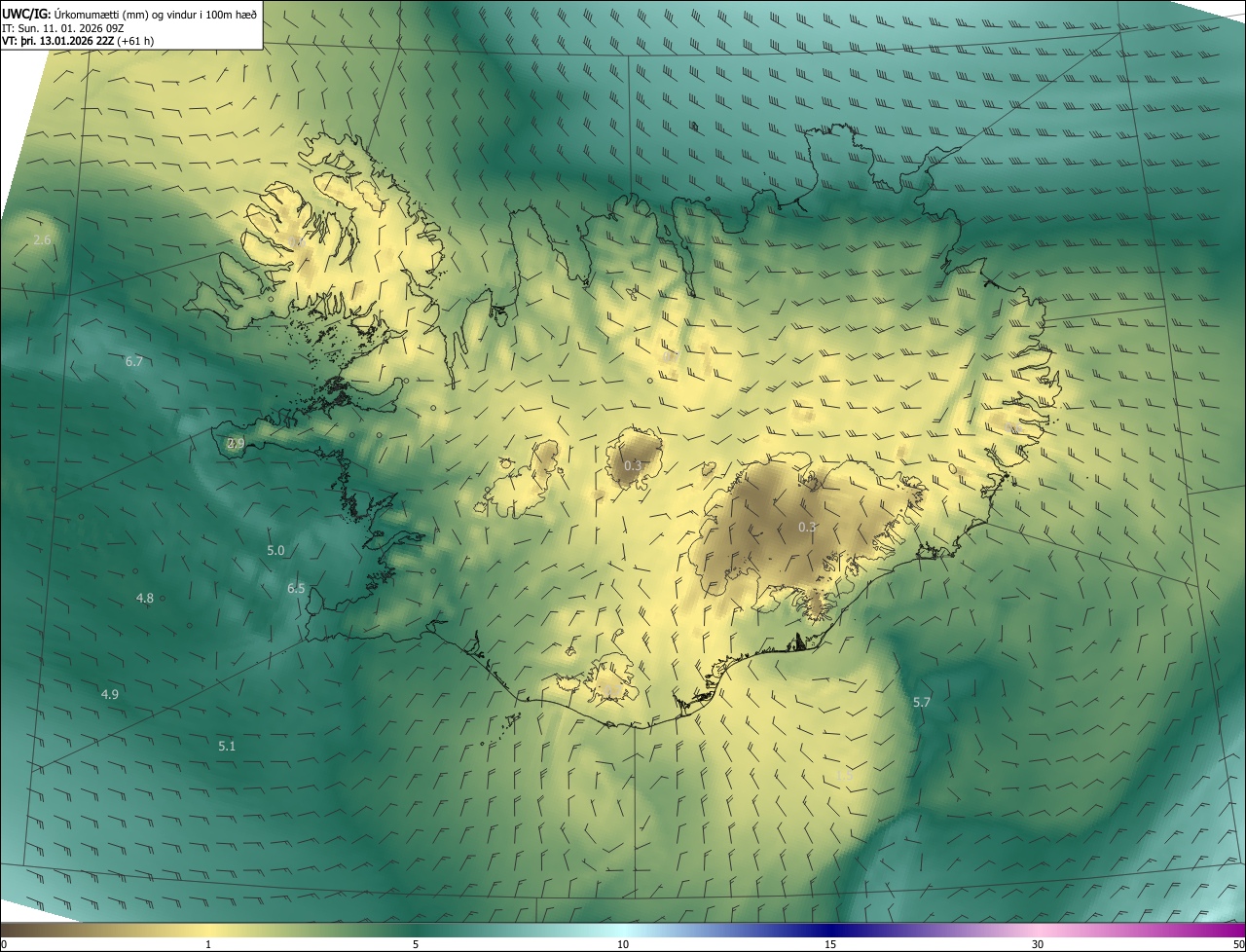
Task: Click the 1 tick on the color scale
Action: [208, 944]
